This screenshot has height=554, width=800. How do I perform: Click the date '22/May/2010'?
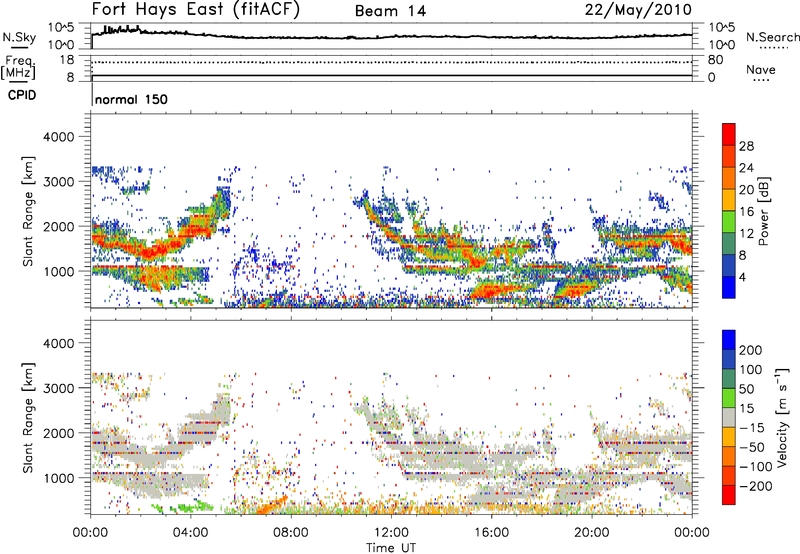click(x=638, y=10)
